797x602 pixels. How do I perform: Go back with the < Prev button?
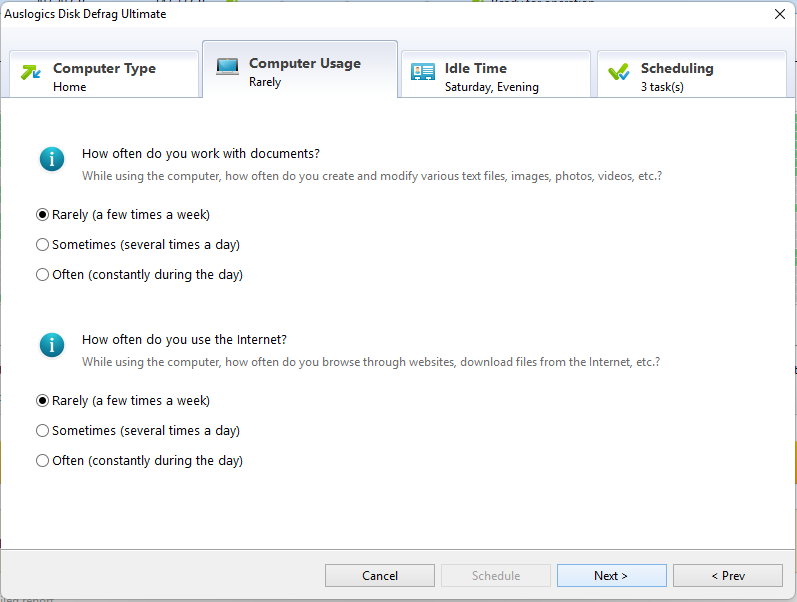click(727, 575)
